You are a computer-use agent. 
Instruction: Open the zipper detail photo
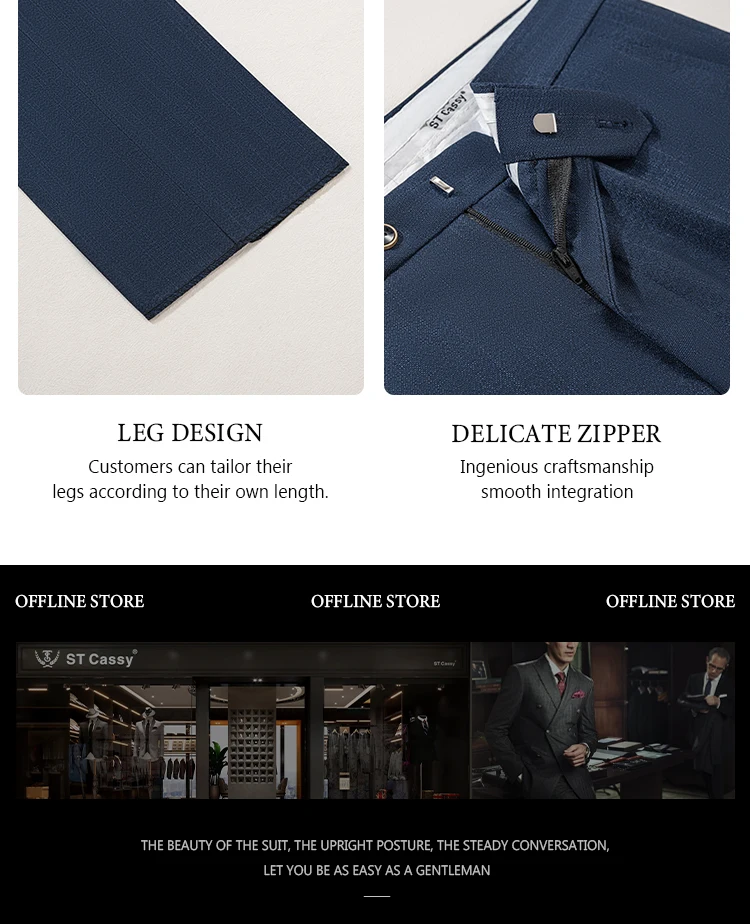click(x=557, y=197)
